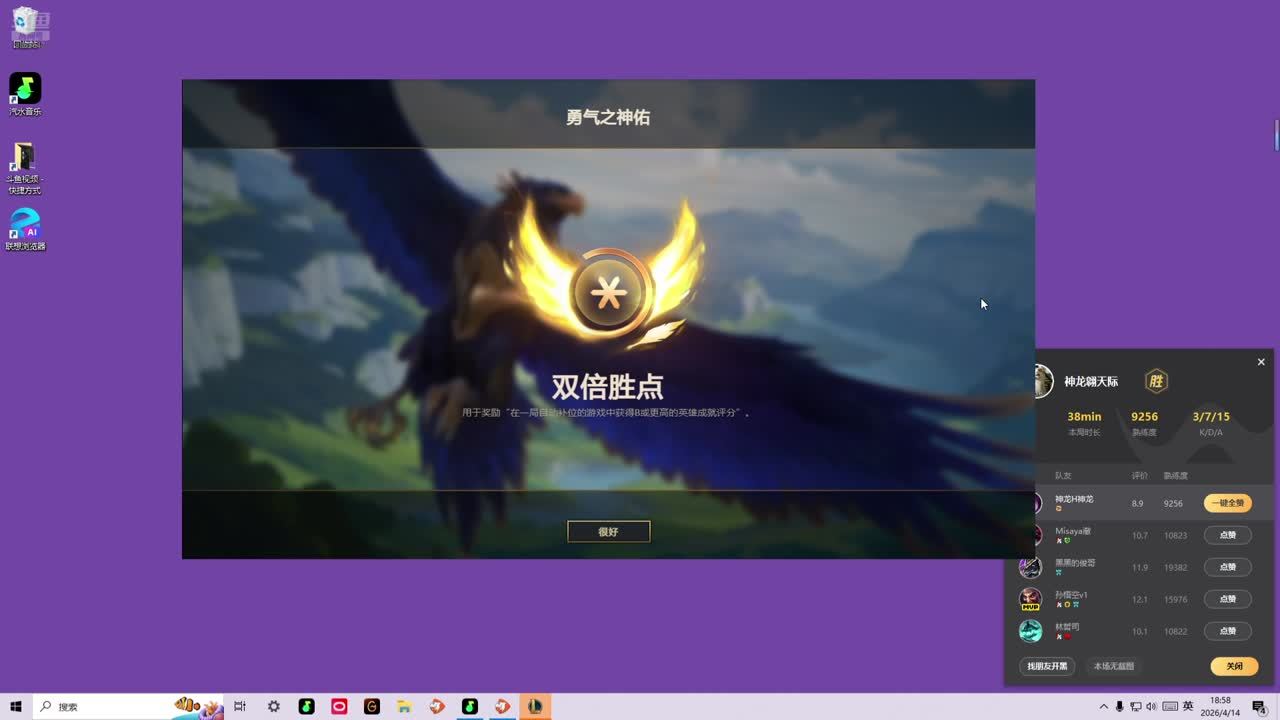Screen dimensions: 1280x720
Task: Click the 10822 proficiency value
Action: tap(1175, 632)
